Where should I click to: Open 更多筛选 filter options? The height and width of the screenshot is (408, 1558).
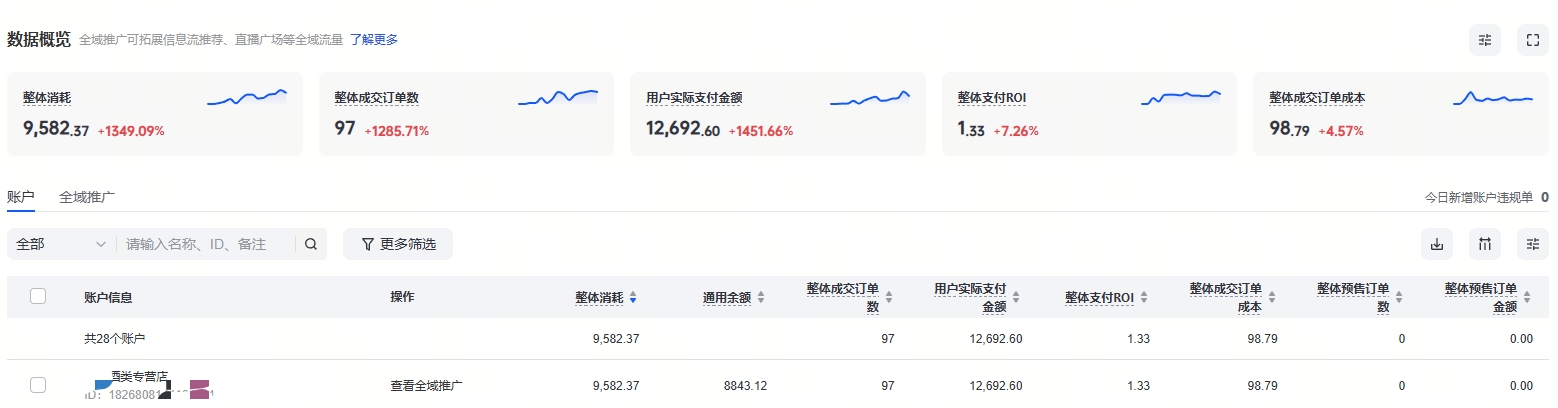[x=398, y=244]
